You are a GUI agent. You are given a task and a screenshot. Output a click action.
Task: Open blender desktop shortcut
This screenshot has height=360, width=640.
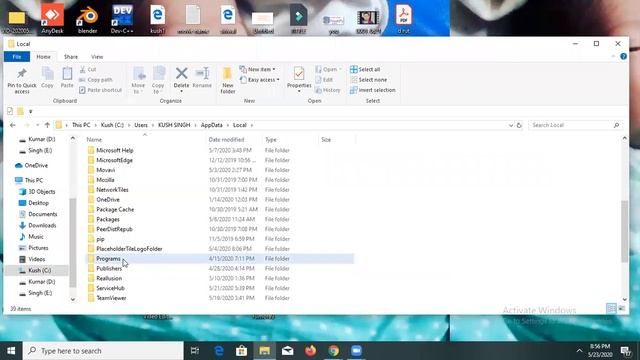tap(87, 18)
